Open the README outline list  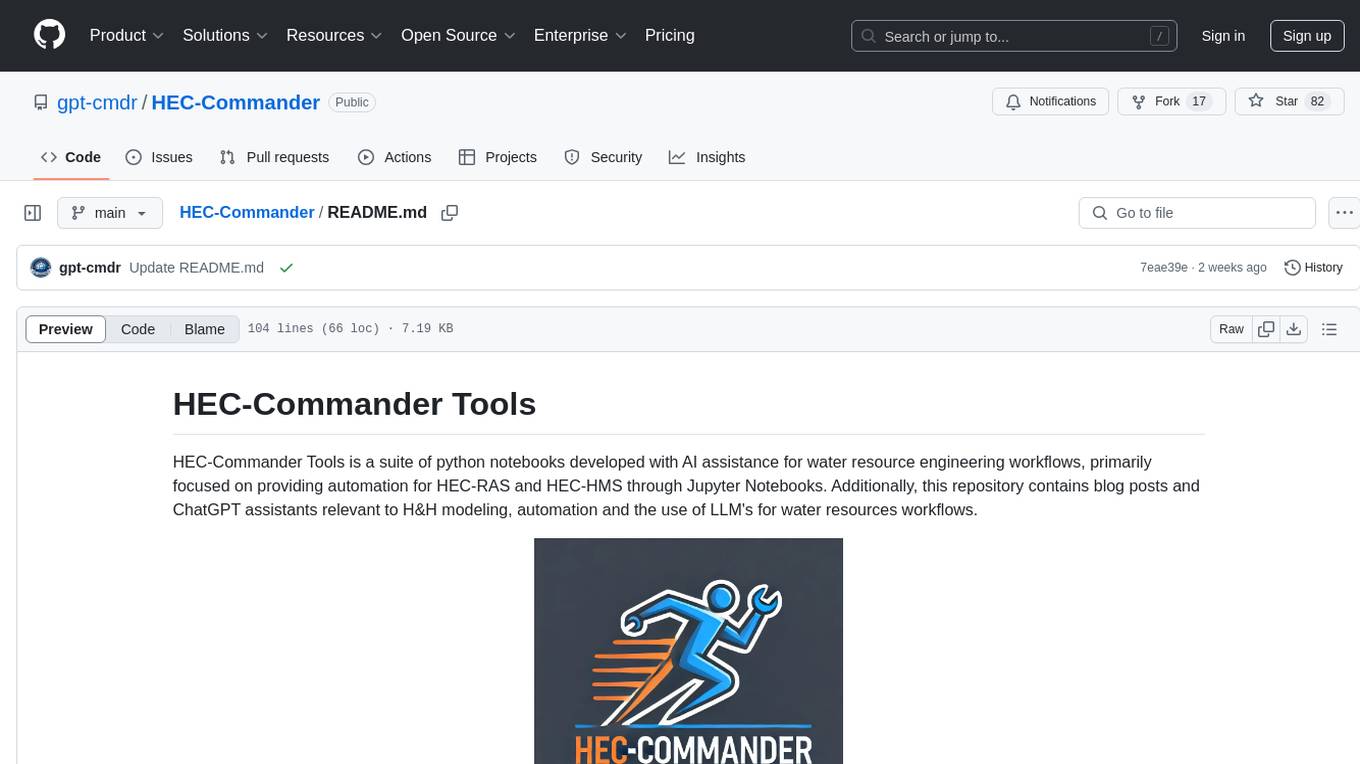coord(1329,329)
